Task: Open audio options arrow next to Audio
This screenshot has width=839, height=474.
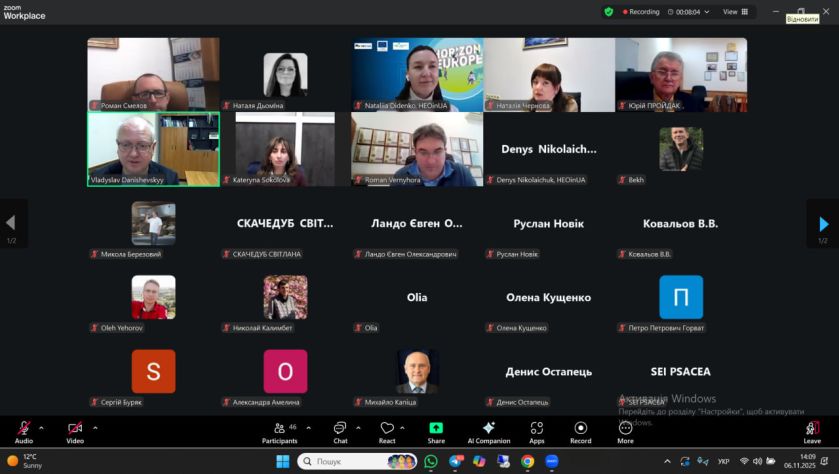Action: [41, 428]
